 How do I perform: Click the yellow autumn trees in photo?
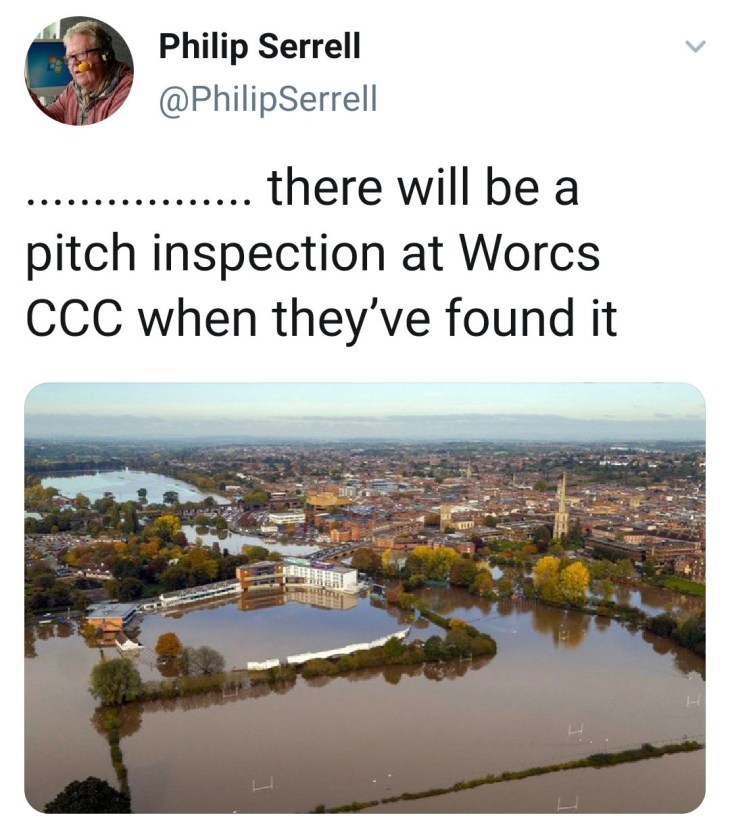click(x=560, y=580)
